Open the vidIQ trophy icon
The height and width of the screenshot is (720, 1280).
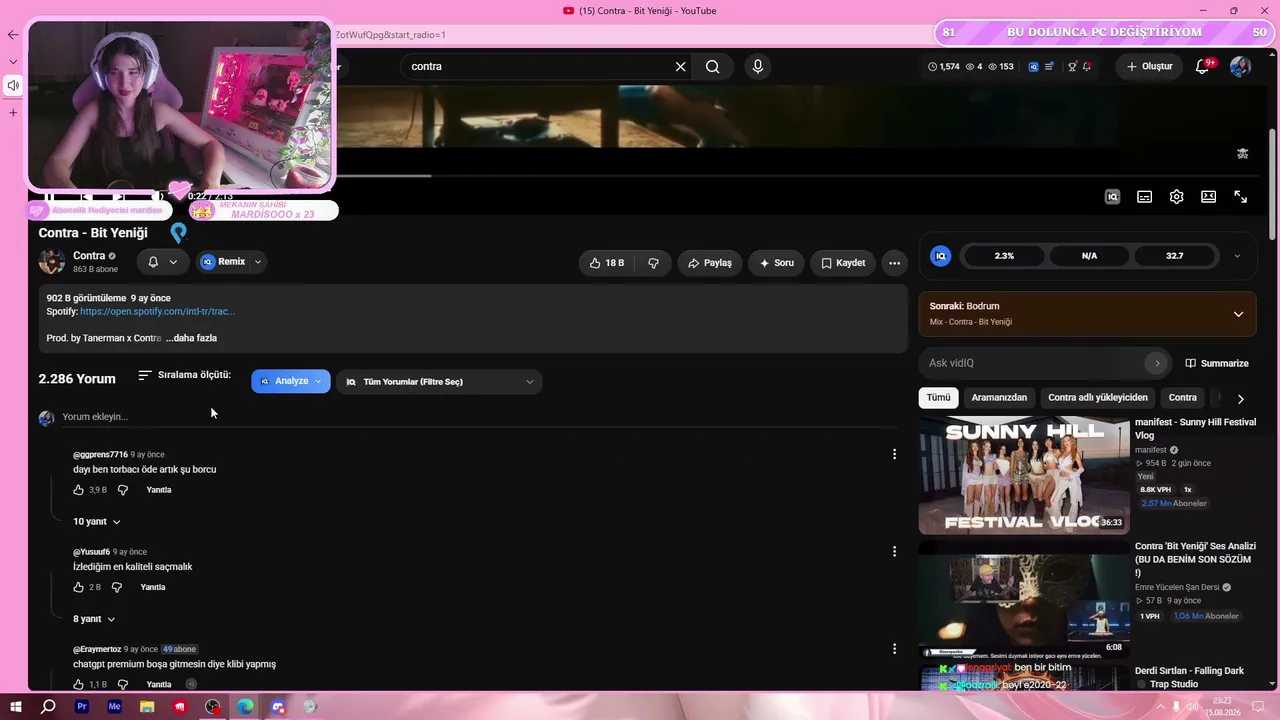(x=1072, y=67)
